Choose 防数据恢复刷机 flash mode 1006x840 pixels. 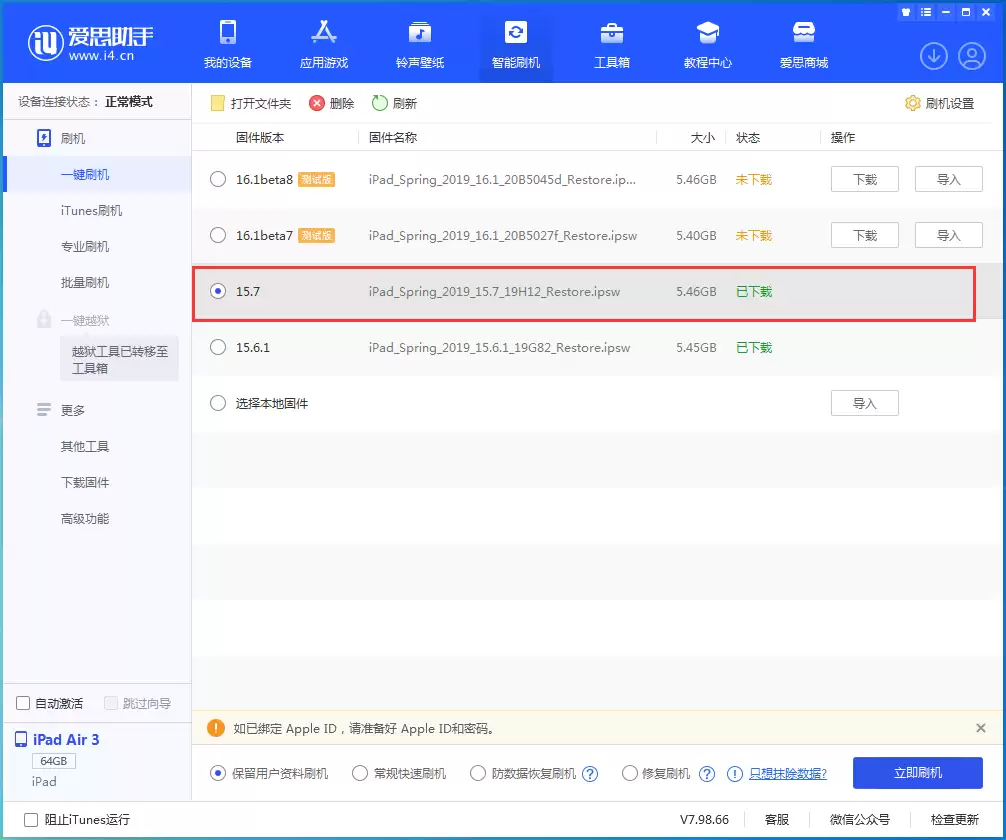[478, 773]
